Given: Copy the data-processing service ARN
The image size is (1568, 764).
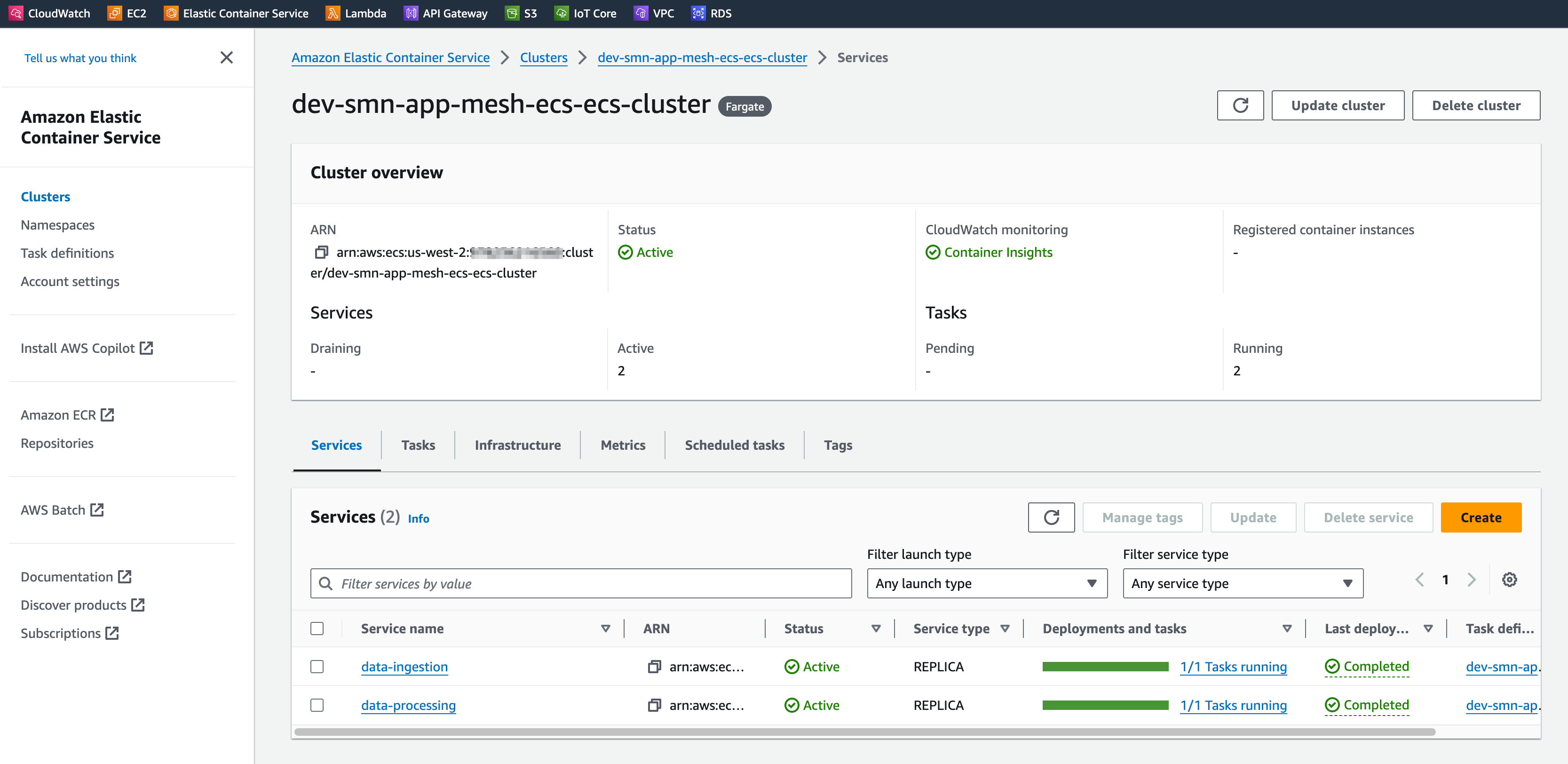Looking at the screenshot, I should (654, 705).
